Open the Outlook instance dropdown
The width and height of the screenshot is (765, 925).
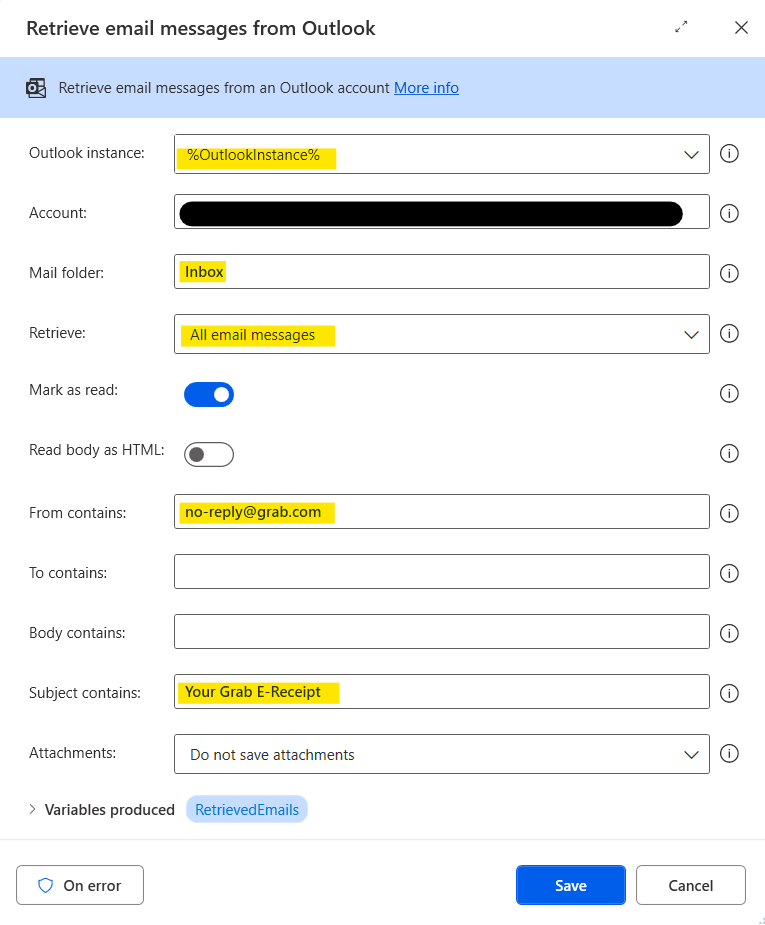[x=441, y=154]
